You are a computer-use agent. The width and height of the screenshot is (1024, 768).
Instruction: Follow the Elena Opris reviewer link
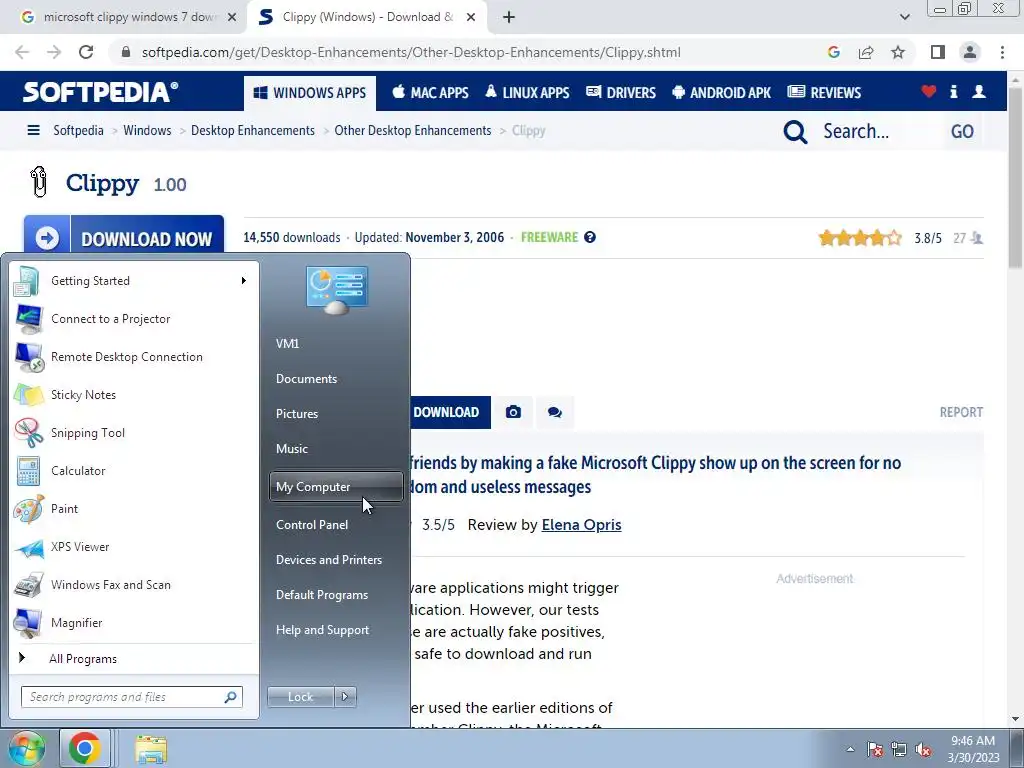pyautogui.click(x=581, y=525)
